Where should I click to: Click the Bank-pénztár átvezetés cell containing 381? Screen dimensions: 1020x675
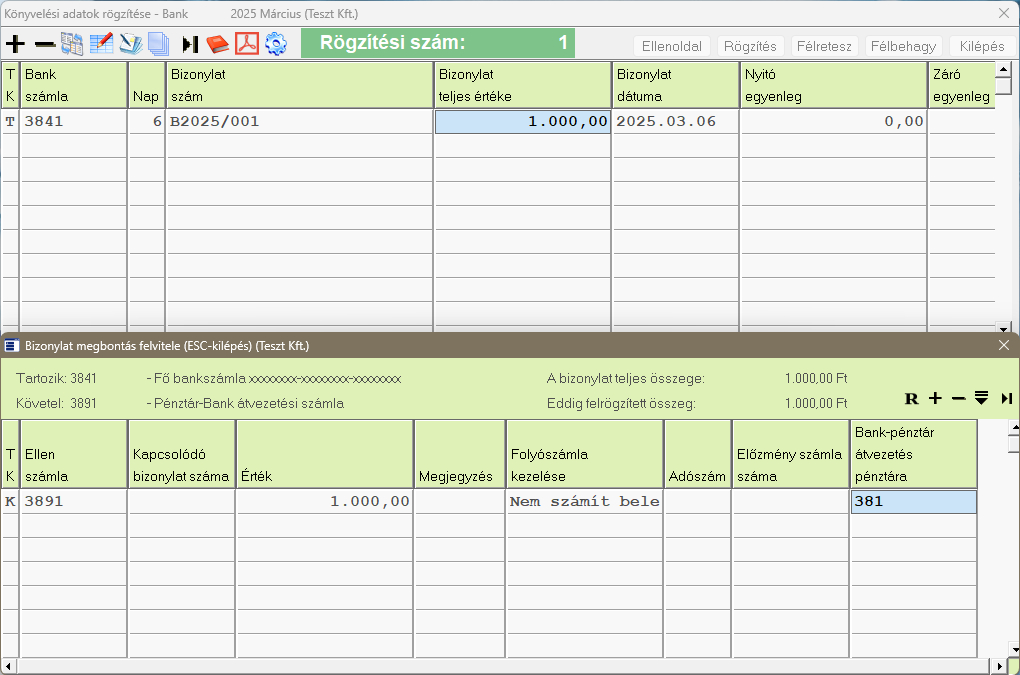point(913,502)
